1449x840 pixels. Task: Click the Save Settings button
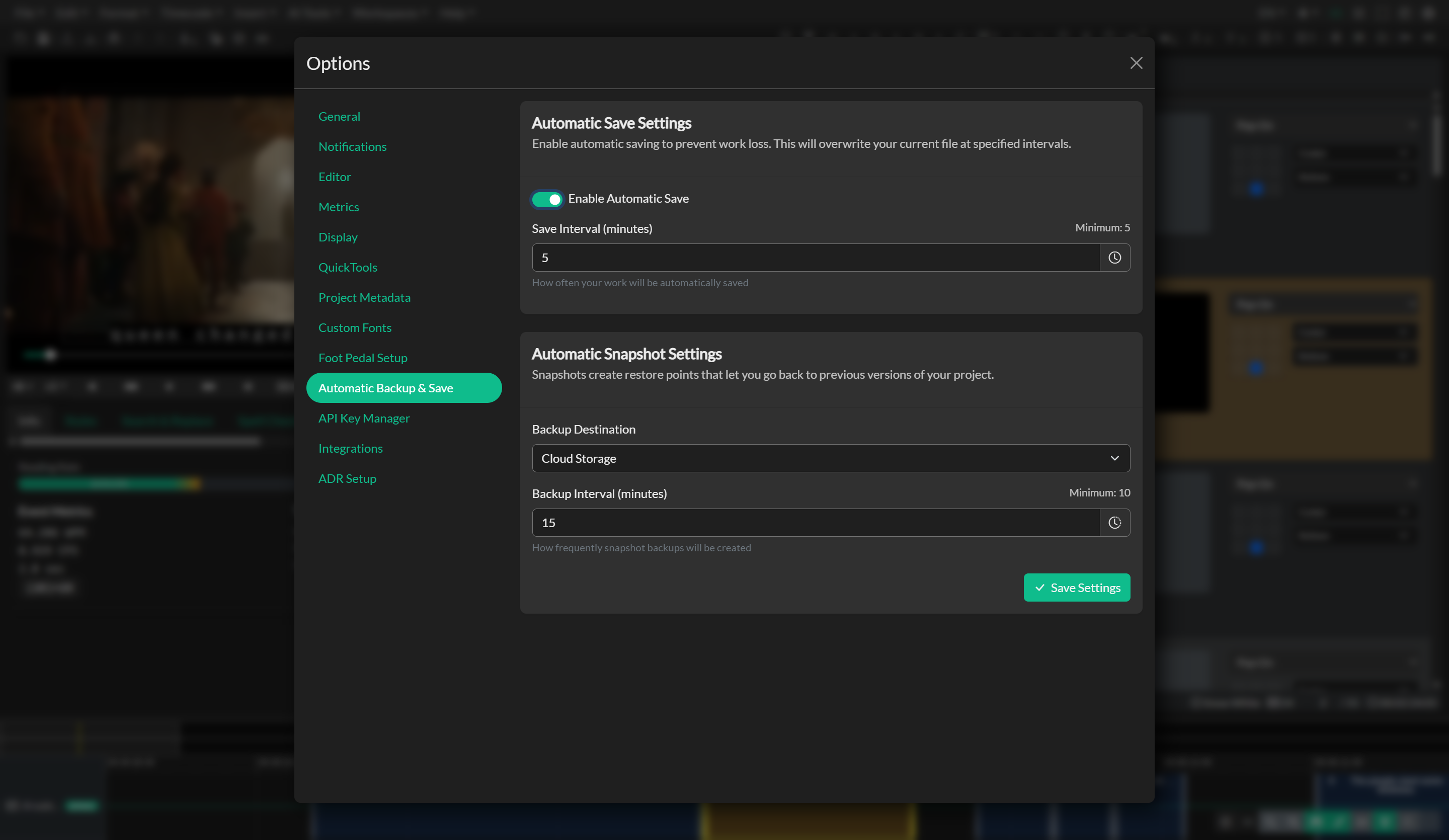pyautogui.click(x=1076, y=587)
